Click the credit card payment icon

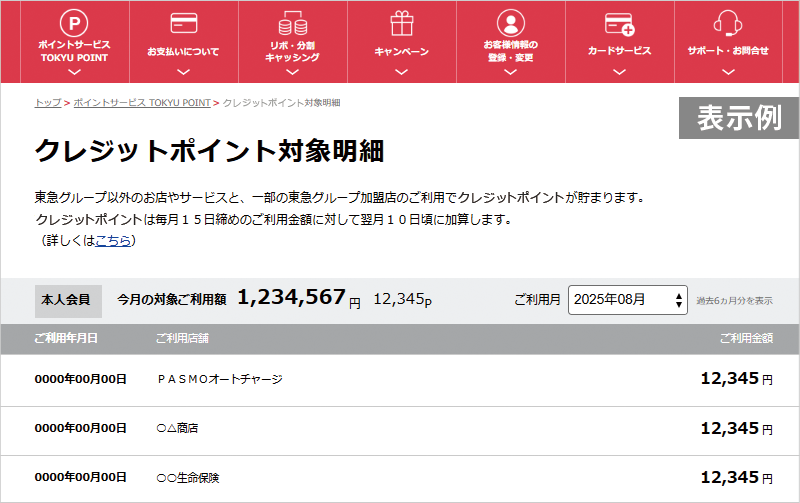pos(183,22)
